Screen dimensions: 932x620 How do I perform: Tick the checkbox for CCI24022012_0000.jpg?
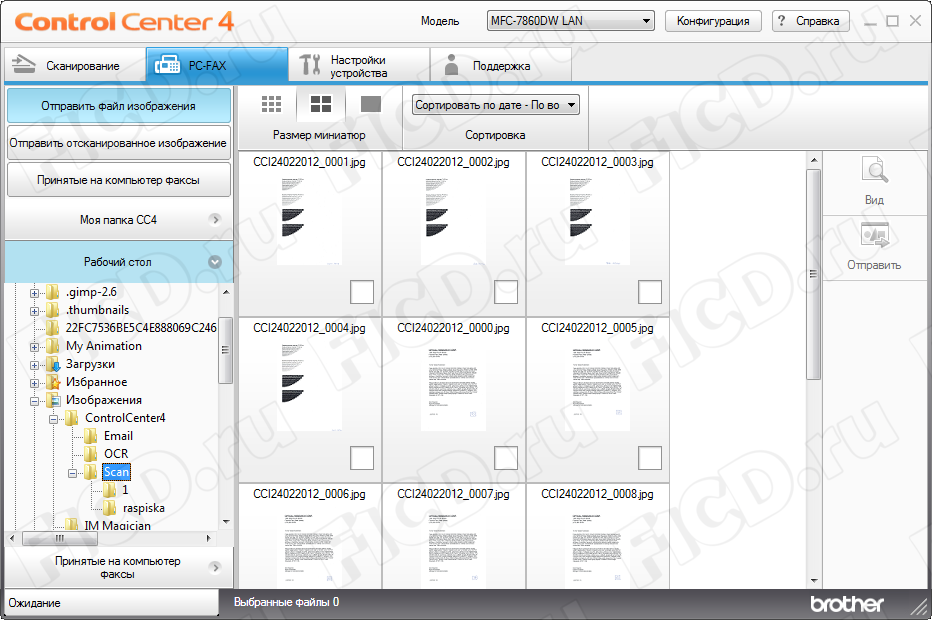point(506,458)
